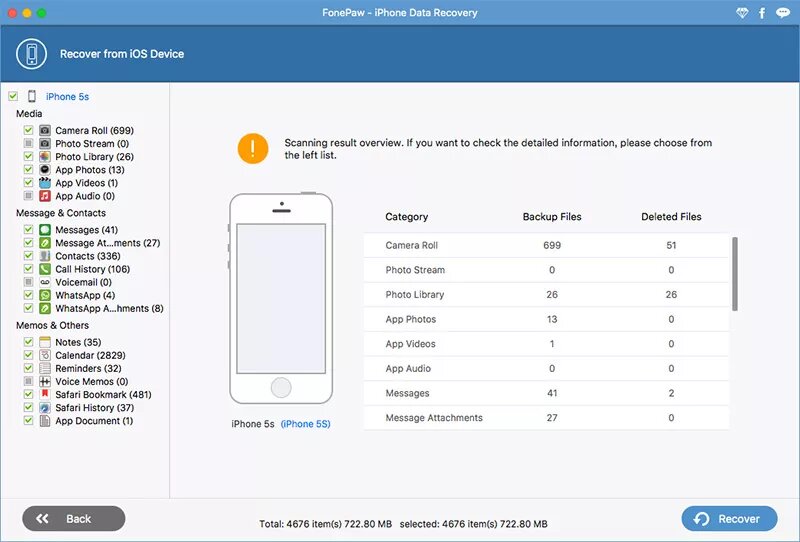Click 'Total: 4676 item(s) 722.80 MB' status text
The image size is (800, 542).
326,524
